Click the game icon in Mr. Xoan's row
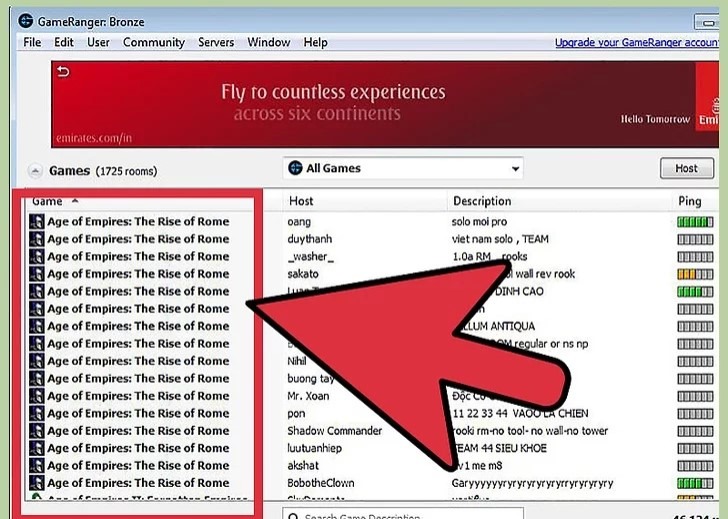The height and width of the screenshot is (519, 728). tap(37, 396)
